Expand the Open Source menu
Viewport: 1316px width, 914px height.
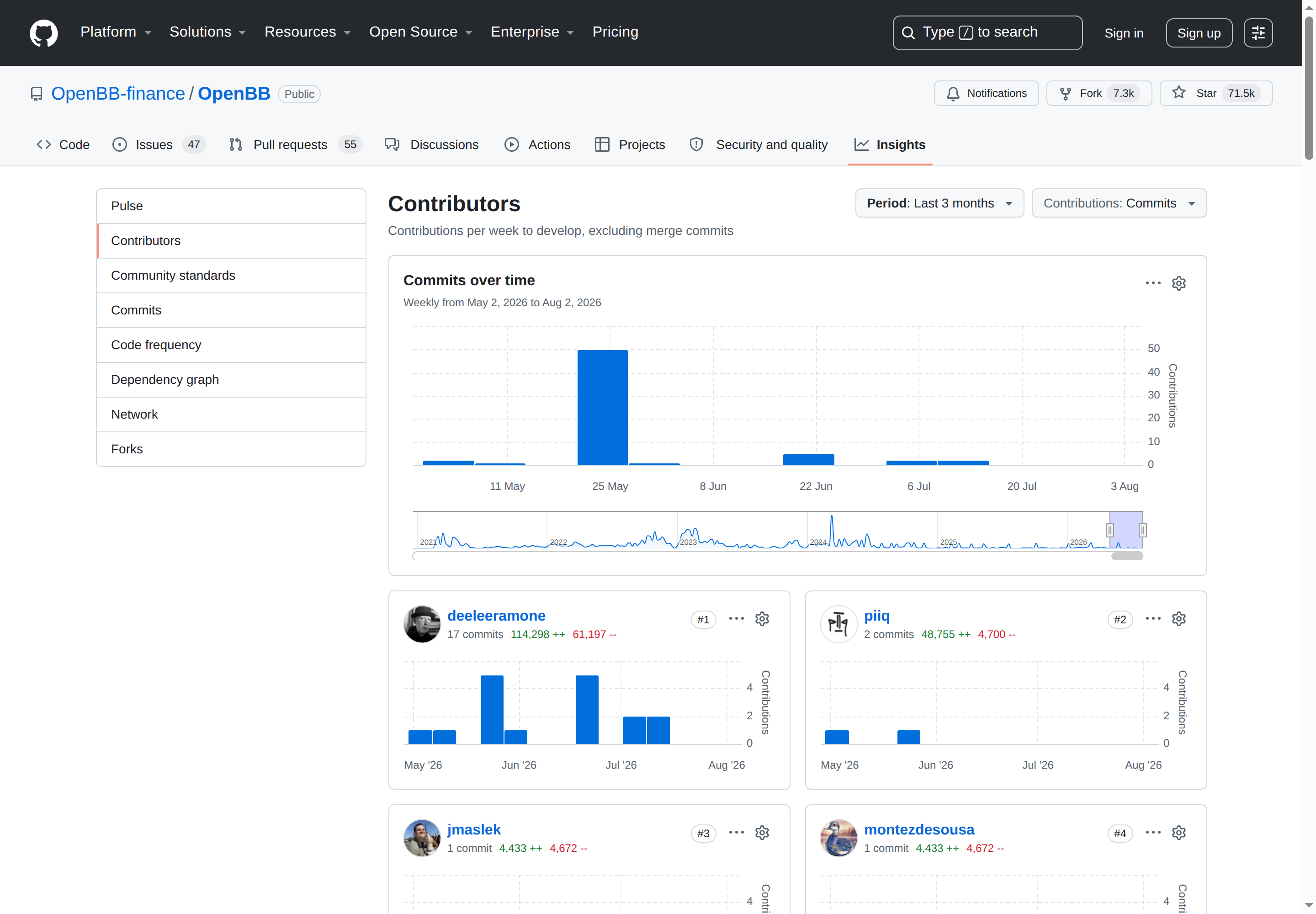click(420, 32)
